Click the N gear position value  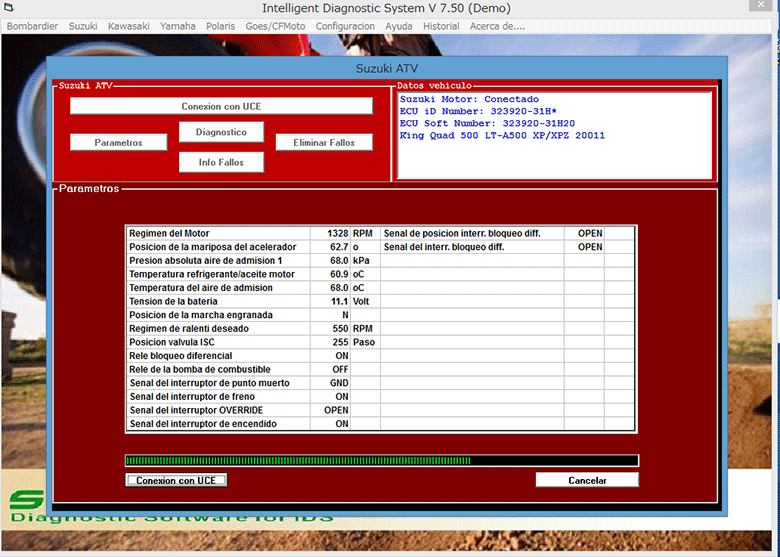[345, 315]
